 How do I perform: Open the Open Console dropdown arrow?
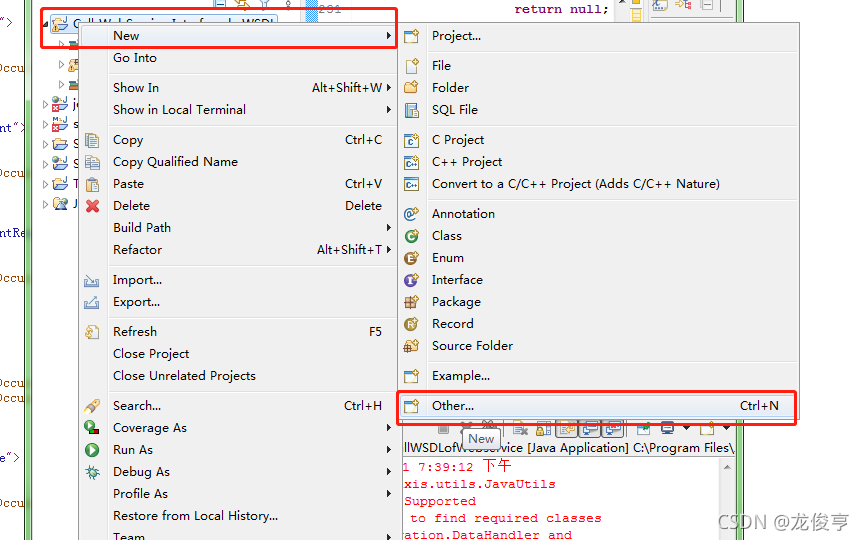pos(726,428)
